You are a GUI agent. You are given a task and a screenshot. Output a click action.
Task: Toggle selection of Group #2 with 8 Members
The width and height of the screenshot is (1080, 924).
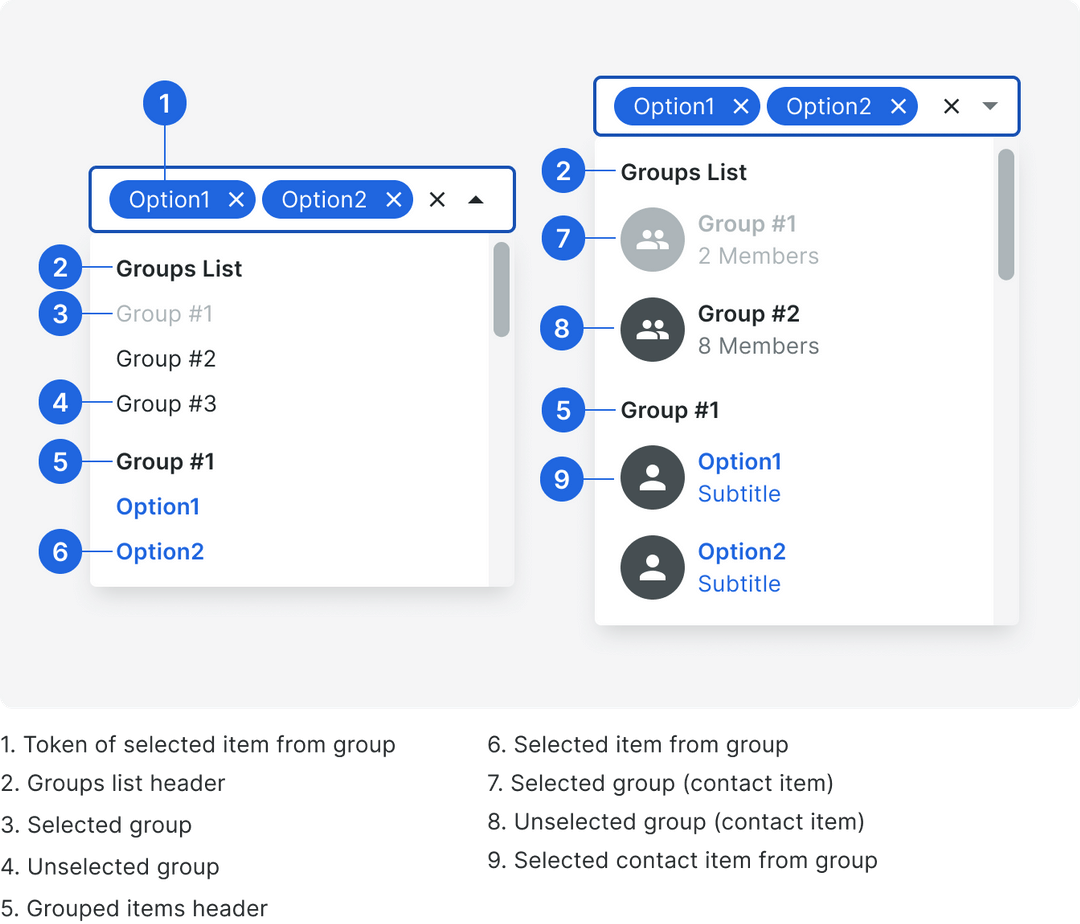(x=749, y=314)
